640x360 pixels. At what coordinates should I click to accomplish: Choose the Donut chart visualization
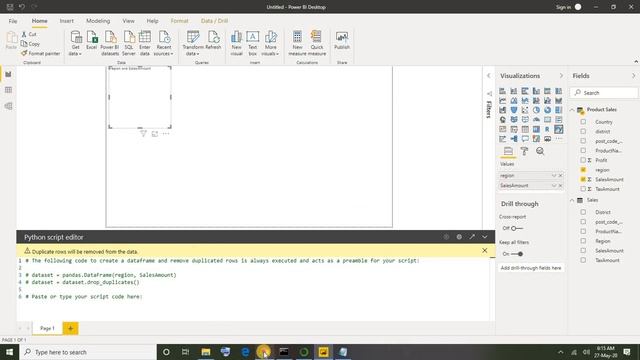(x=547, y=110)
